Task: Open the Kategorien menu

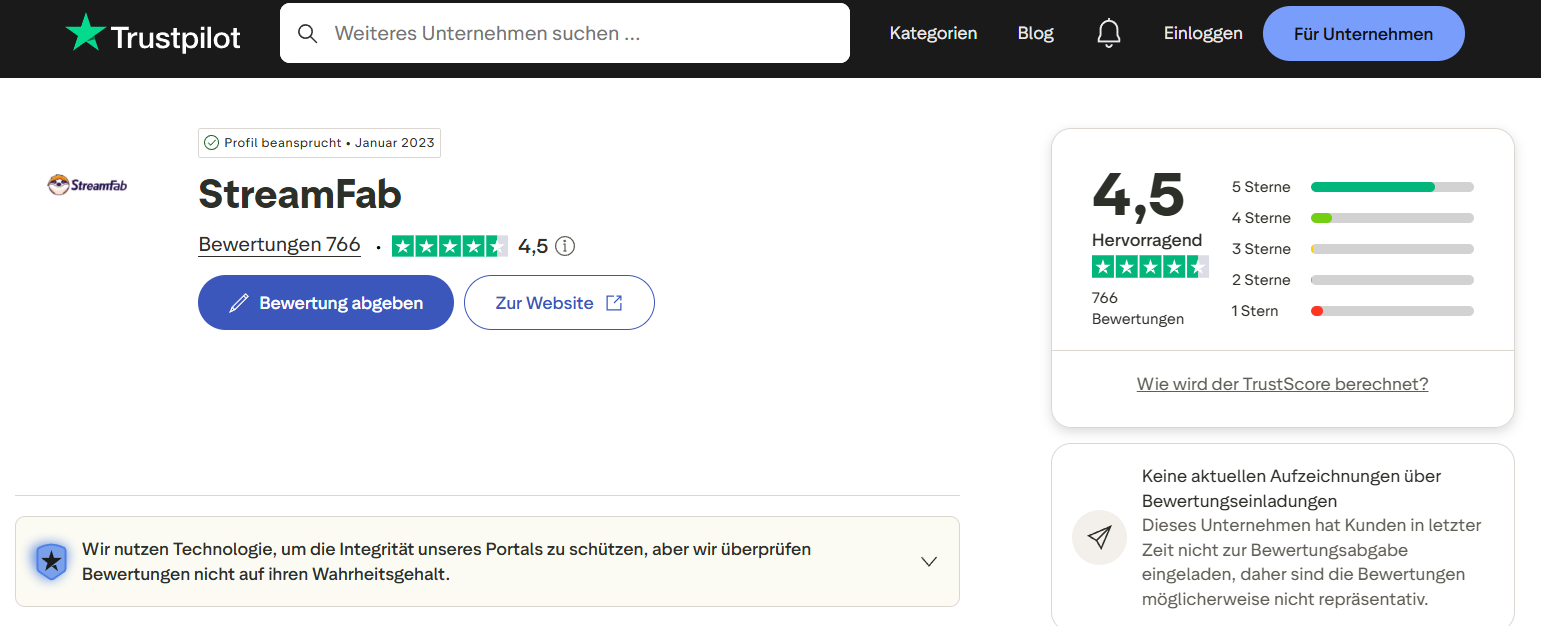Action: click(x=933, y=33)
